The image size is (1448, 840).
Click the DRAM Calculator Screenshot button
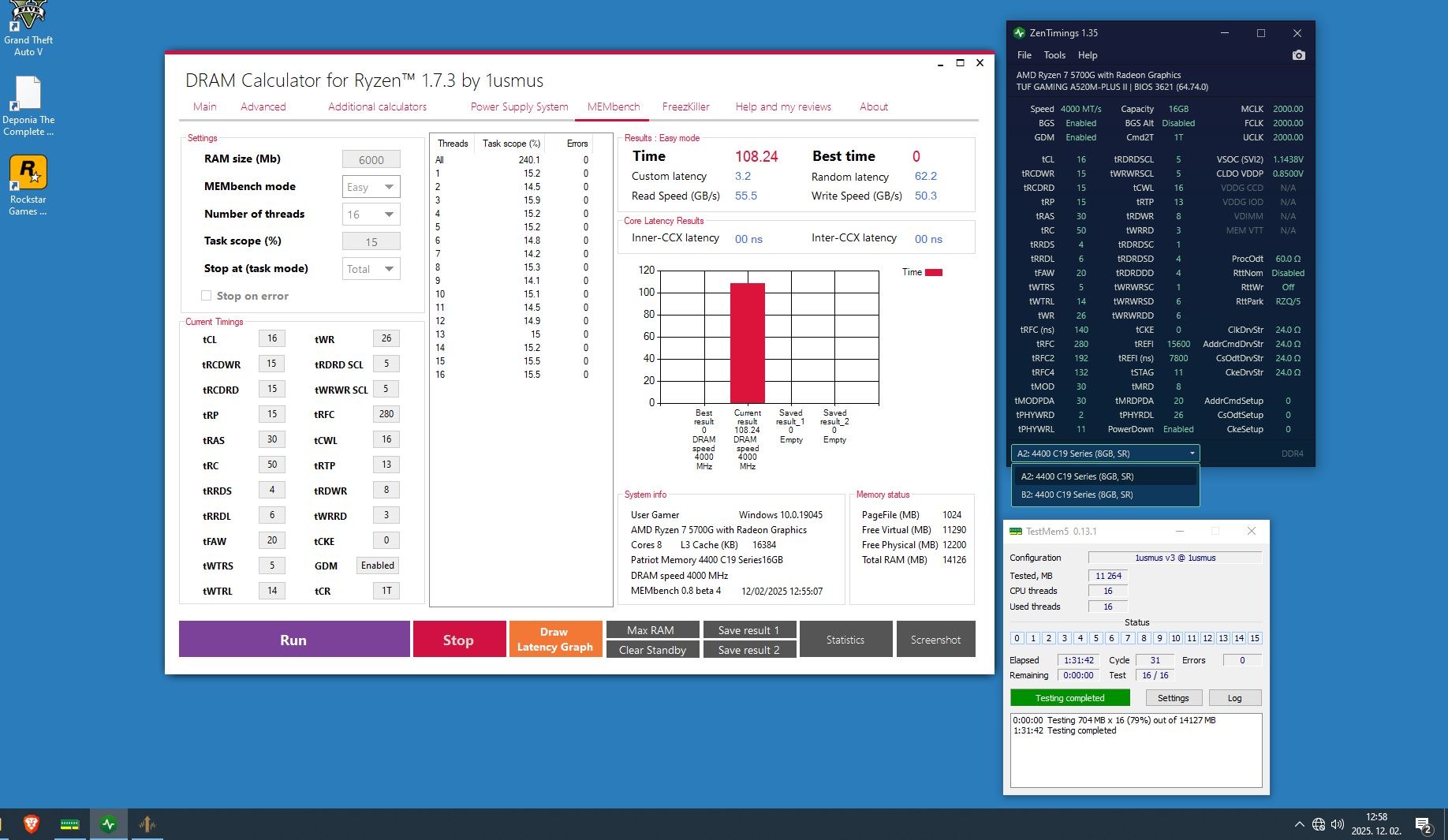935,639
